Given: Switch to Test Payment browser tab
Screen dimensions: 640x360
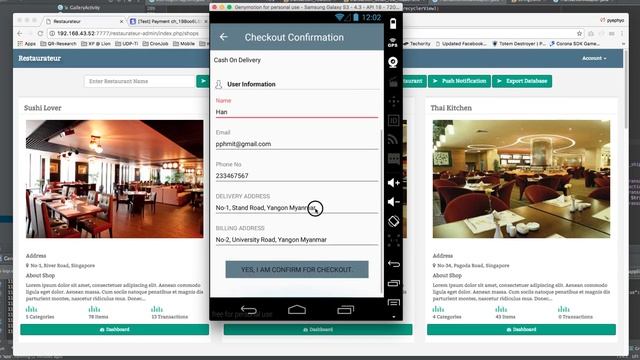Looking at the screenshot, I should point(169,21).
